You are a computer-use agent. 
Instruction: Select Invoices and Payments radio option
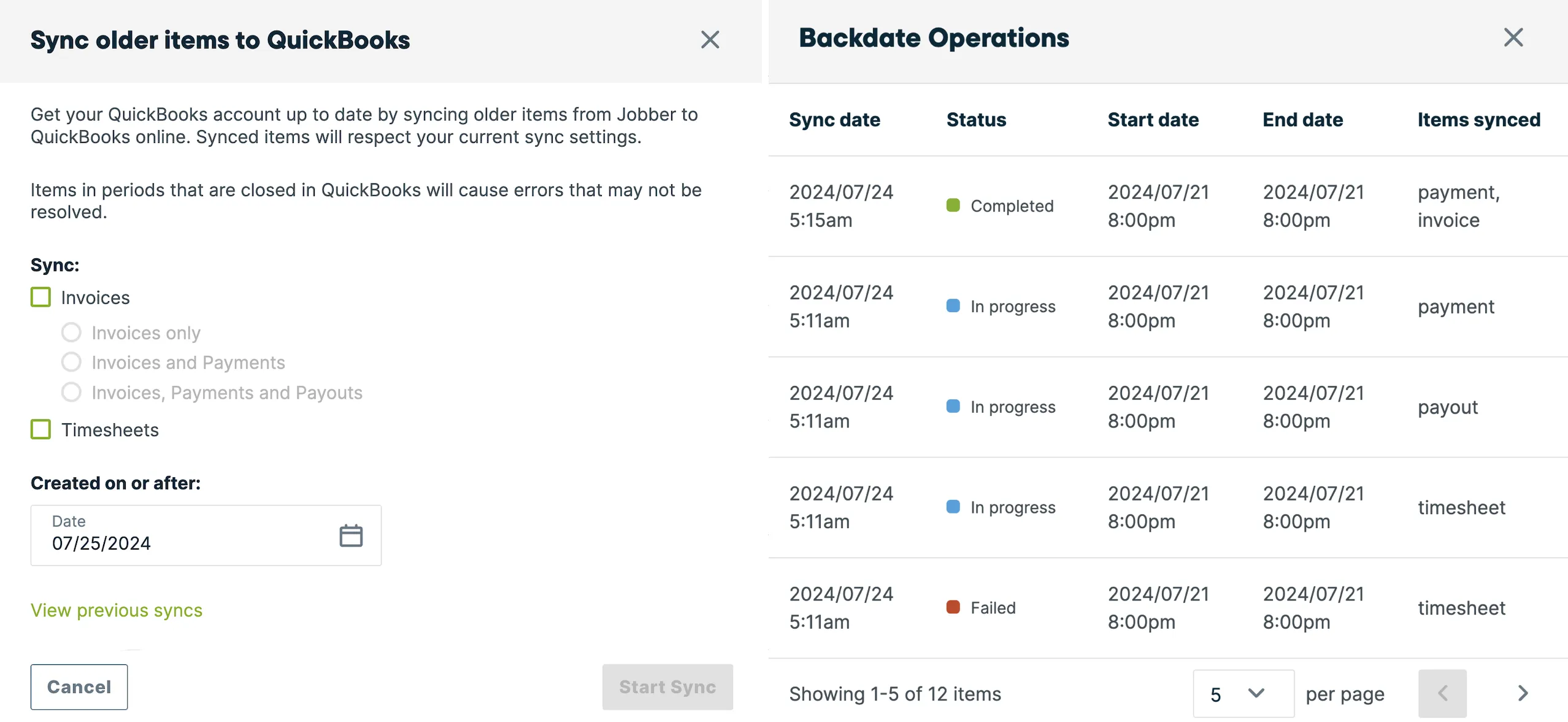click(71, 362)
